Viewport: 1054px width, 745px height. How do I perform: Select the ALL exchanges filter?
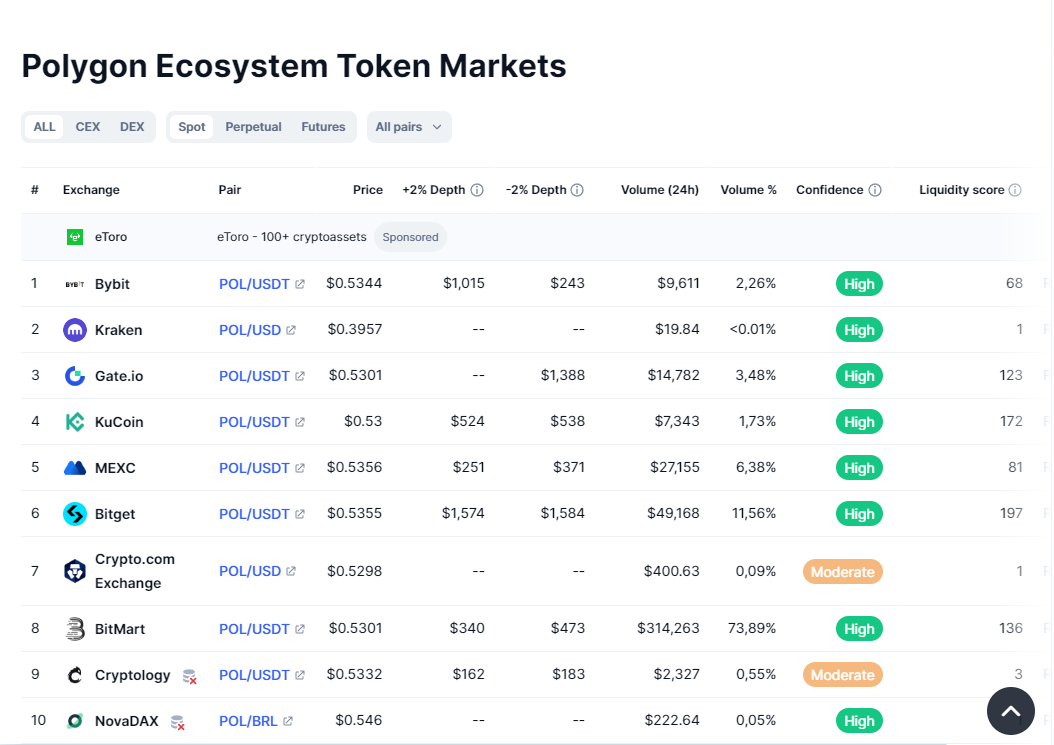tap(44, 127)
